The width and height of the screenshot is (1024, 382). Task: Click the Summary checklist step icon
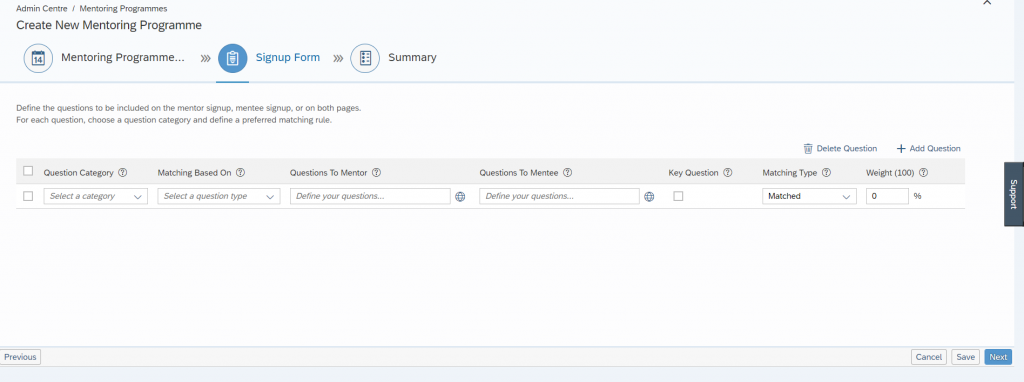(365, 58)
